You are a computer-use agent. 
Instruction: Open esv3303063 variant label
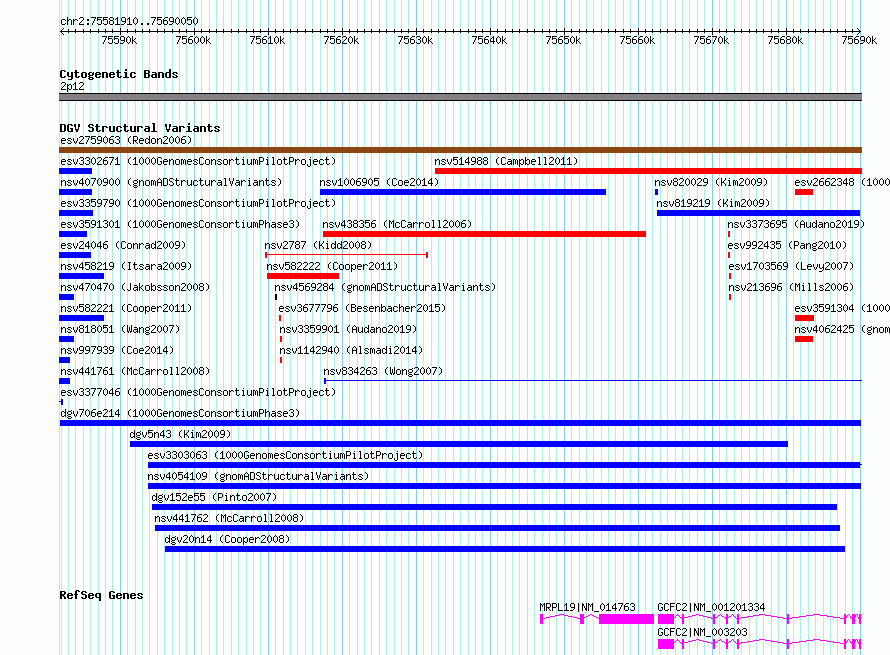(286, 455)
